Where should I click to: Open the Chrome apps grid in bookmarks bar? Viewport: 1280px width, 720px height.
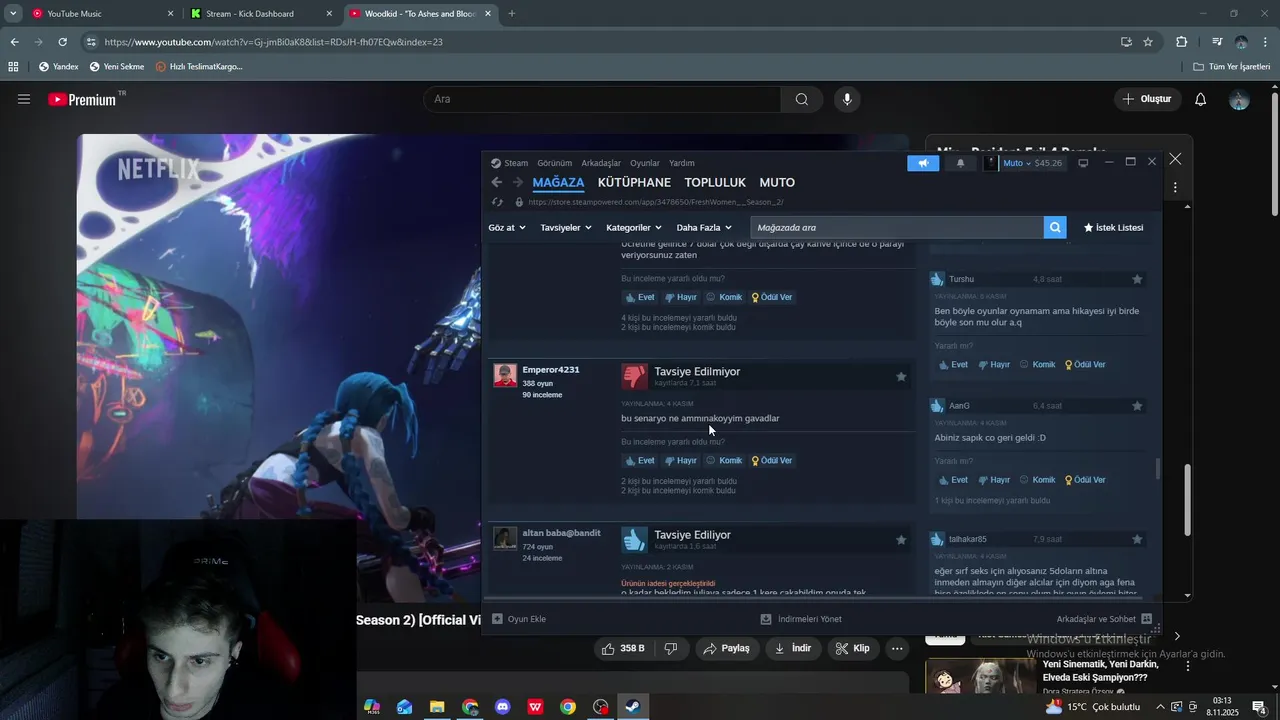pyautogui.click(x=13, y=67)
